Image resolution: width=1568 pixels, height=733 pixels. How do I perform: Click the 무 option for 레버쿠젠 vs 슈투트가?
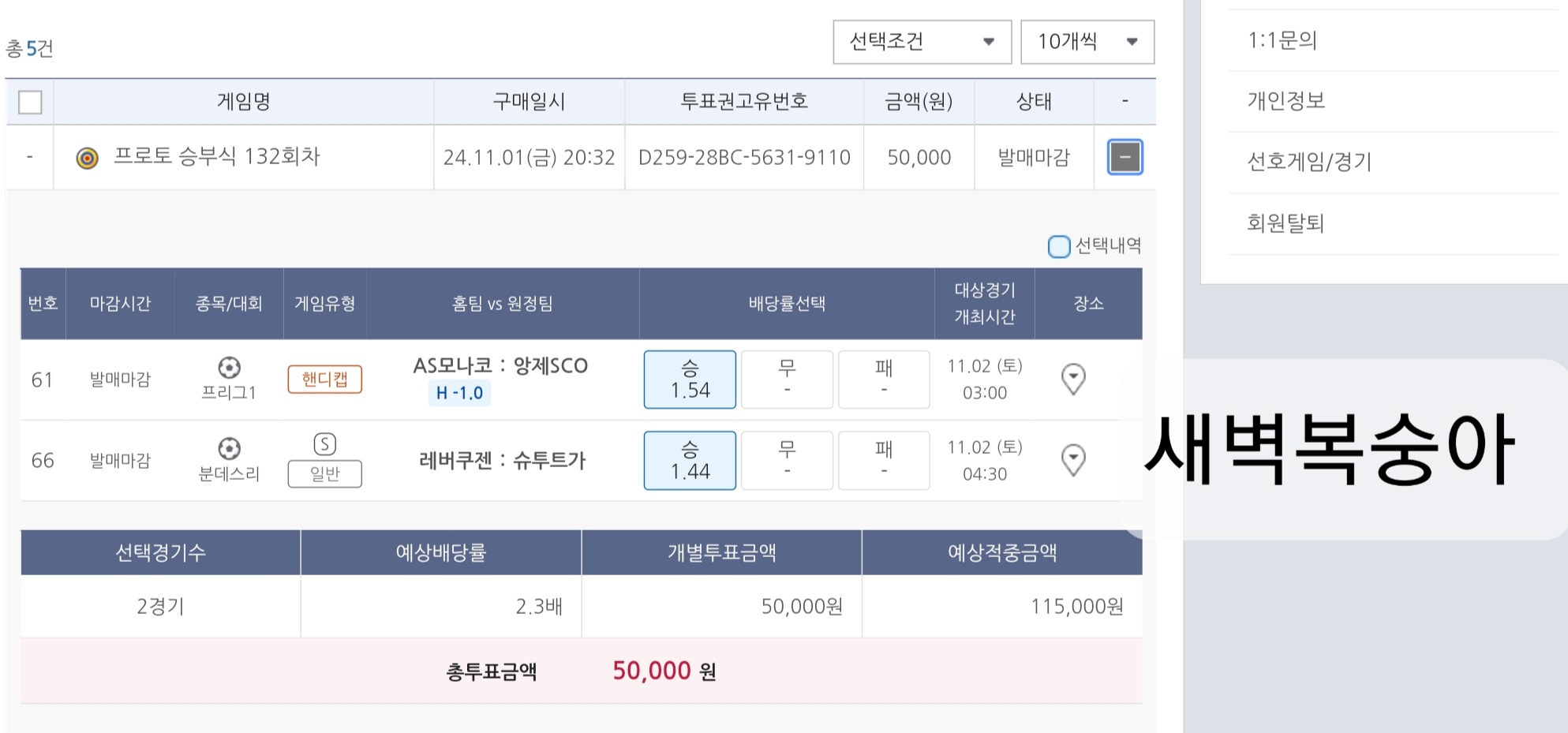point(787,460)
